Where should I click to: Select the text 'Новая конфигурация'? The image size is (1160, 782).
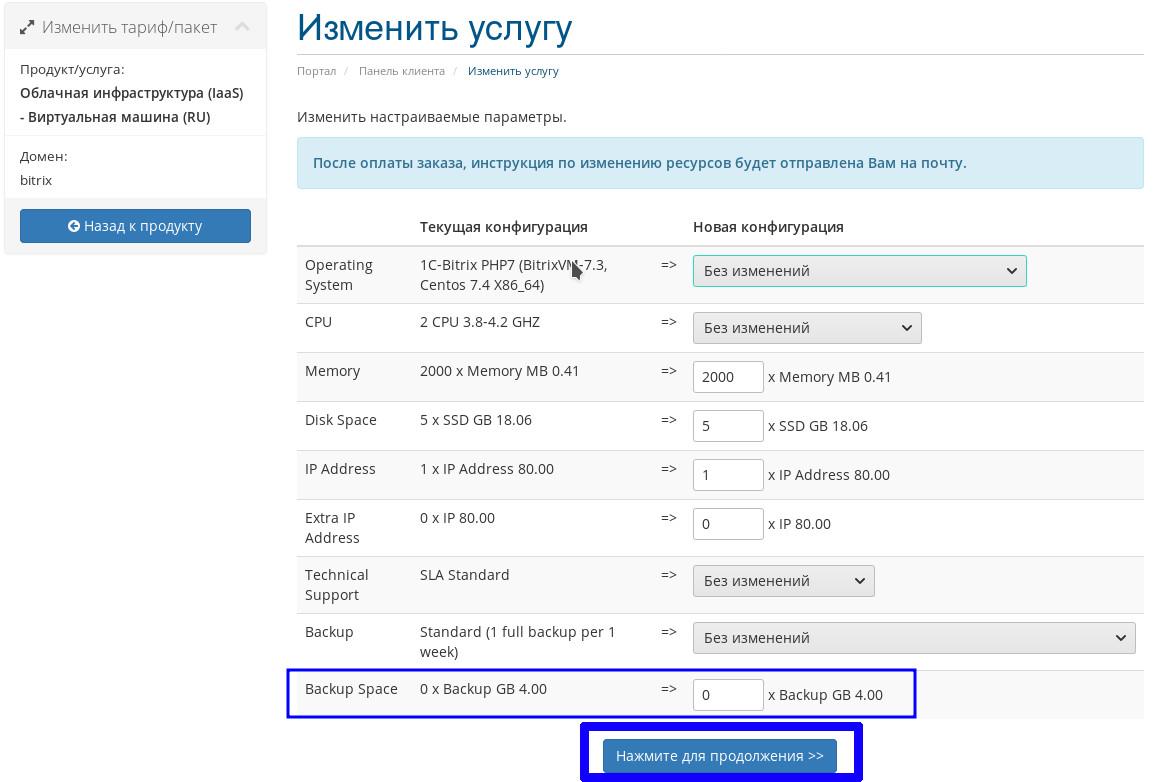tap(768, 227)
